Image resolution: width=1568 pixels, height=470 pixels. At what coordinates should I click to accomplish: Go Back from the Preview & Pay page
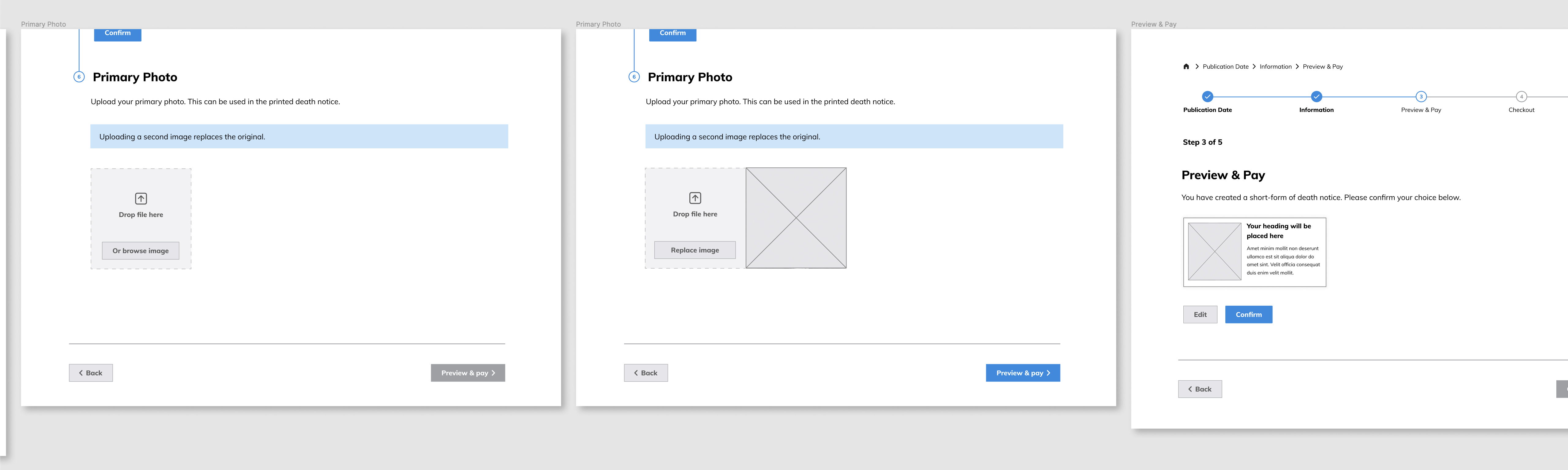click(x=1200, y=389)
